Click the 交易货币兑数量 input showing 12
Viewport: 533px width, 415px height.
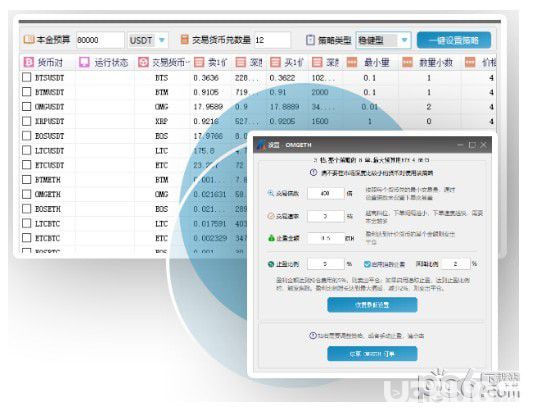tap(272, 40)
